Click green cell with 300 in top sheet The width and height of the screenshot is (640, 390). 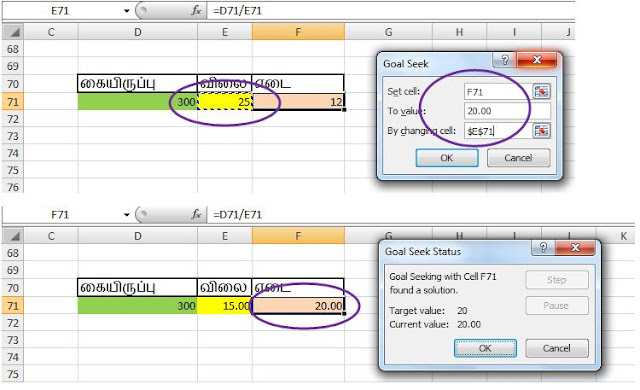click(x=138, y=102)
